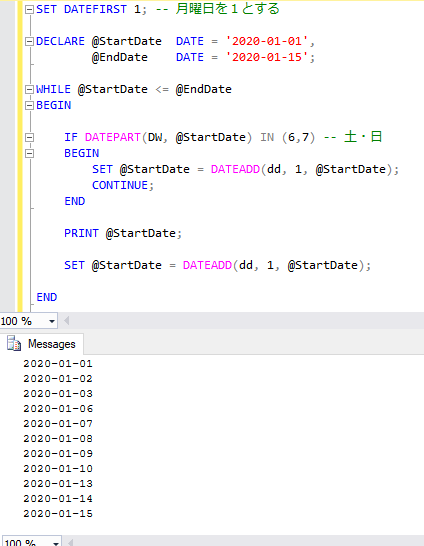Collapse the IF DATEPART statement outline
Image resolution: width=424 pixels, height=546 pixels.
click(x=30, y=138)
